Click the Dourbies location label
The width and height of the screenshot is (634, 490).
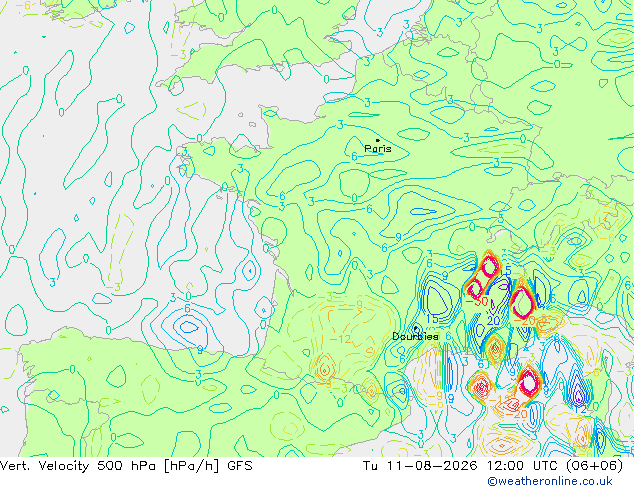point(415,336)
